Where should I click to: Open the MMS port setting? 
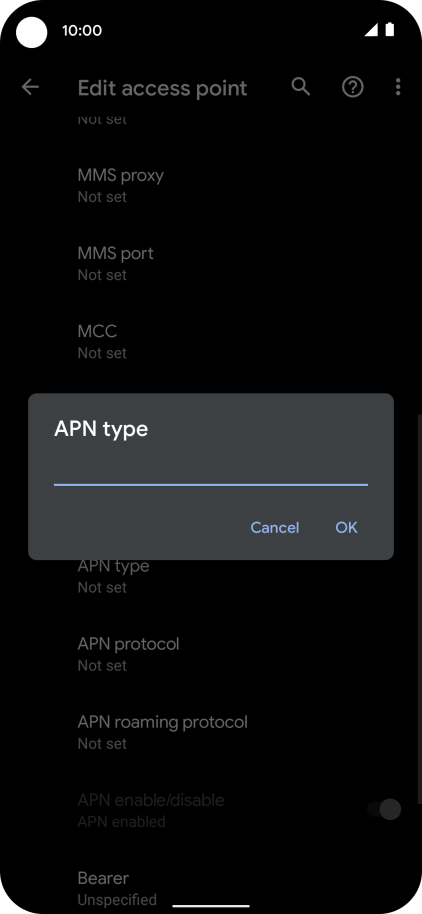pos(211,263)
